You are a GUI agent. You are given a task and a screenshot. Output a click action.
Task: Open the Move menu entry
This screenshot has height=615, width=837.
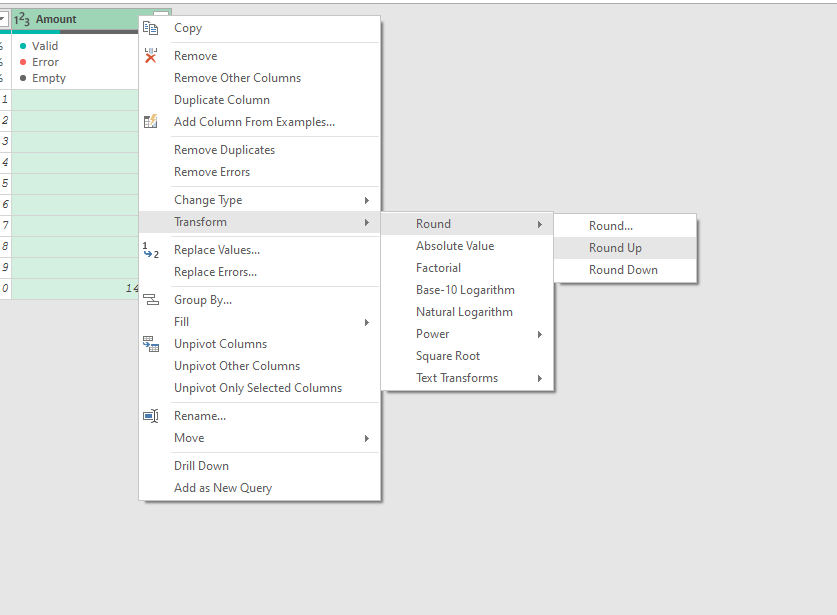[x=259, y=438]
